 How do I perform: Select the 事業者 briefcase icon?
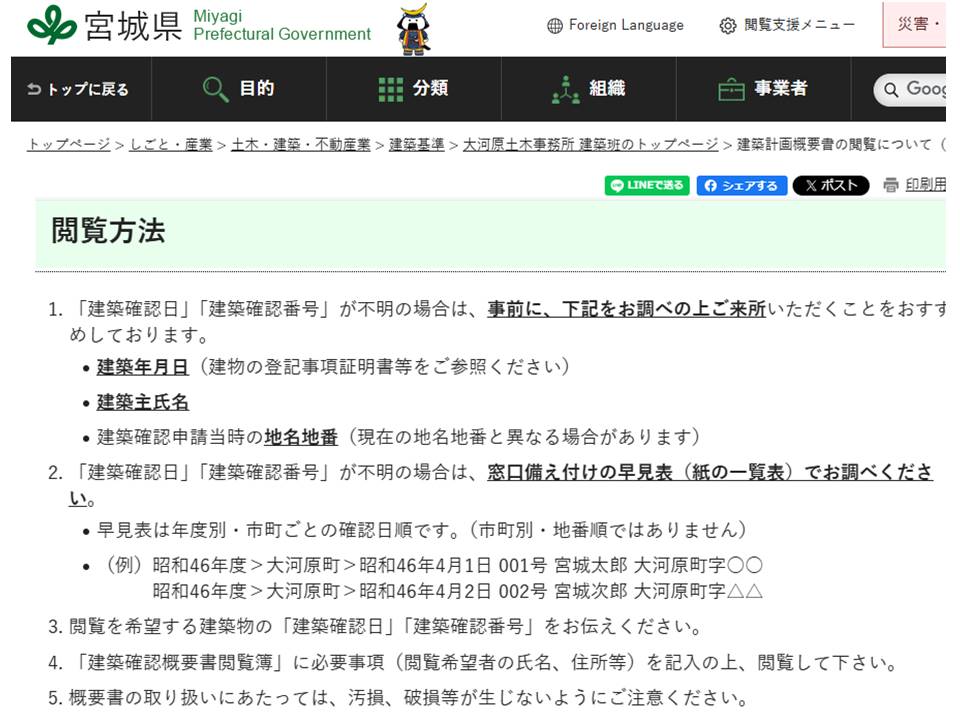[x=733, y=89]
